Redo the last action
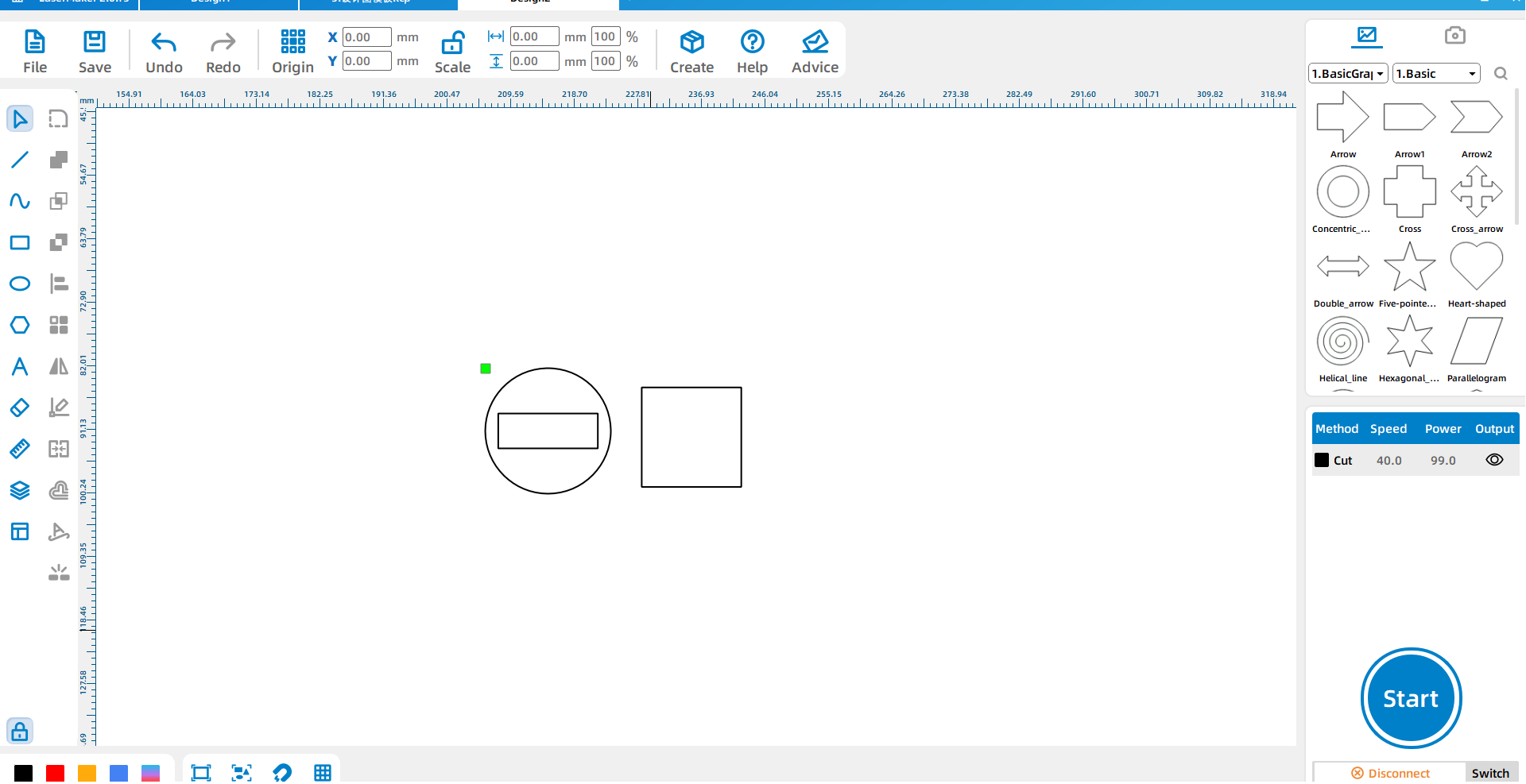 click(x=223, y=42)
